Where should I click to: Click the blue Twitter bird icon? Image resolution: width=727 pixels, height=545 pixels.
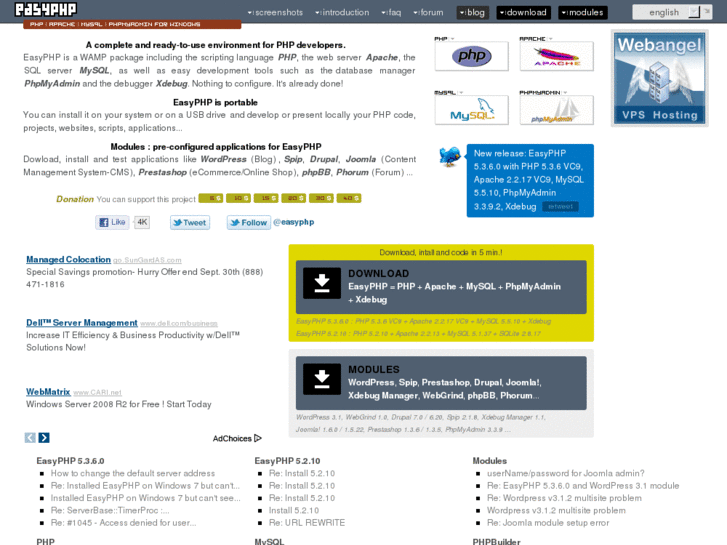click(450, 156)
